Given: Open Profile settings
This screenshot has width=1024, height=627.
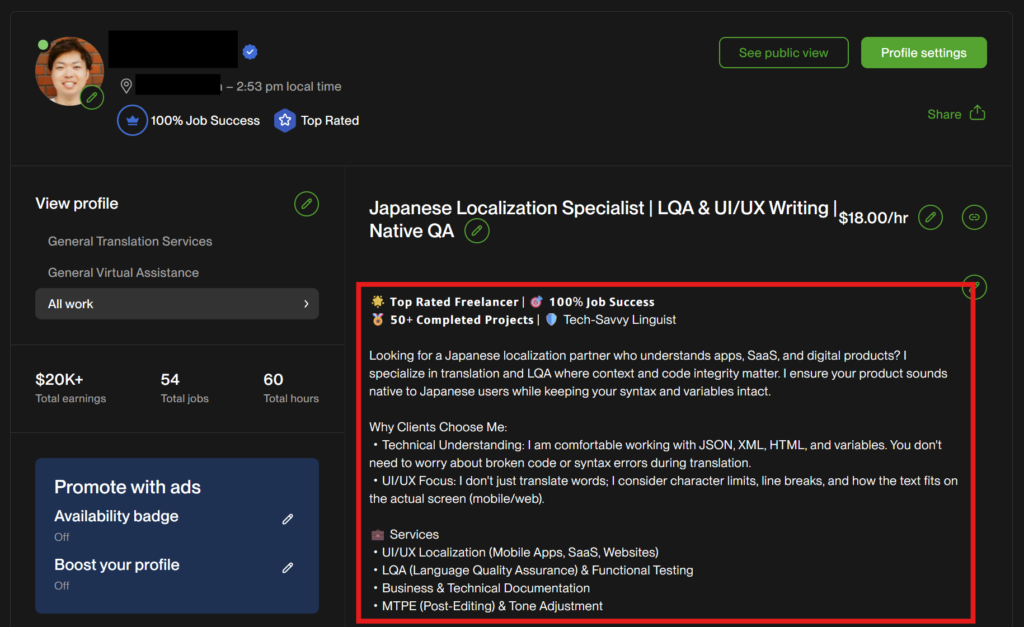Looking at the screenshot, I should [923, 53].
